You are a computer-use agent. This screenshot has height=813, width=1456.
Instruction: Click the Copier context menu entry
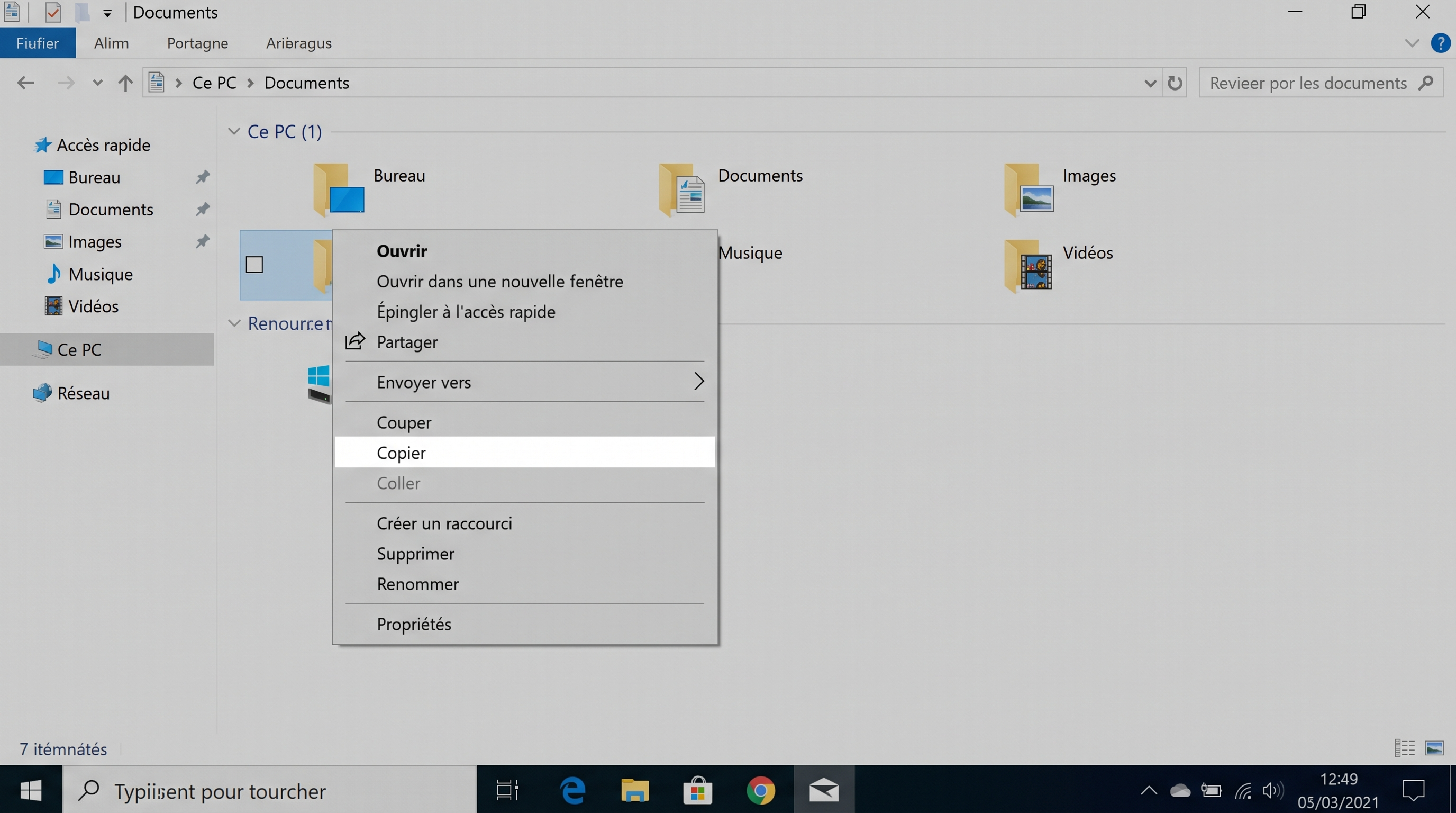(x=524, y=453)
